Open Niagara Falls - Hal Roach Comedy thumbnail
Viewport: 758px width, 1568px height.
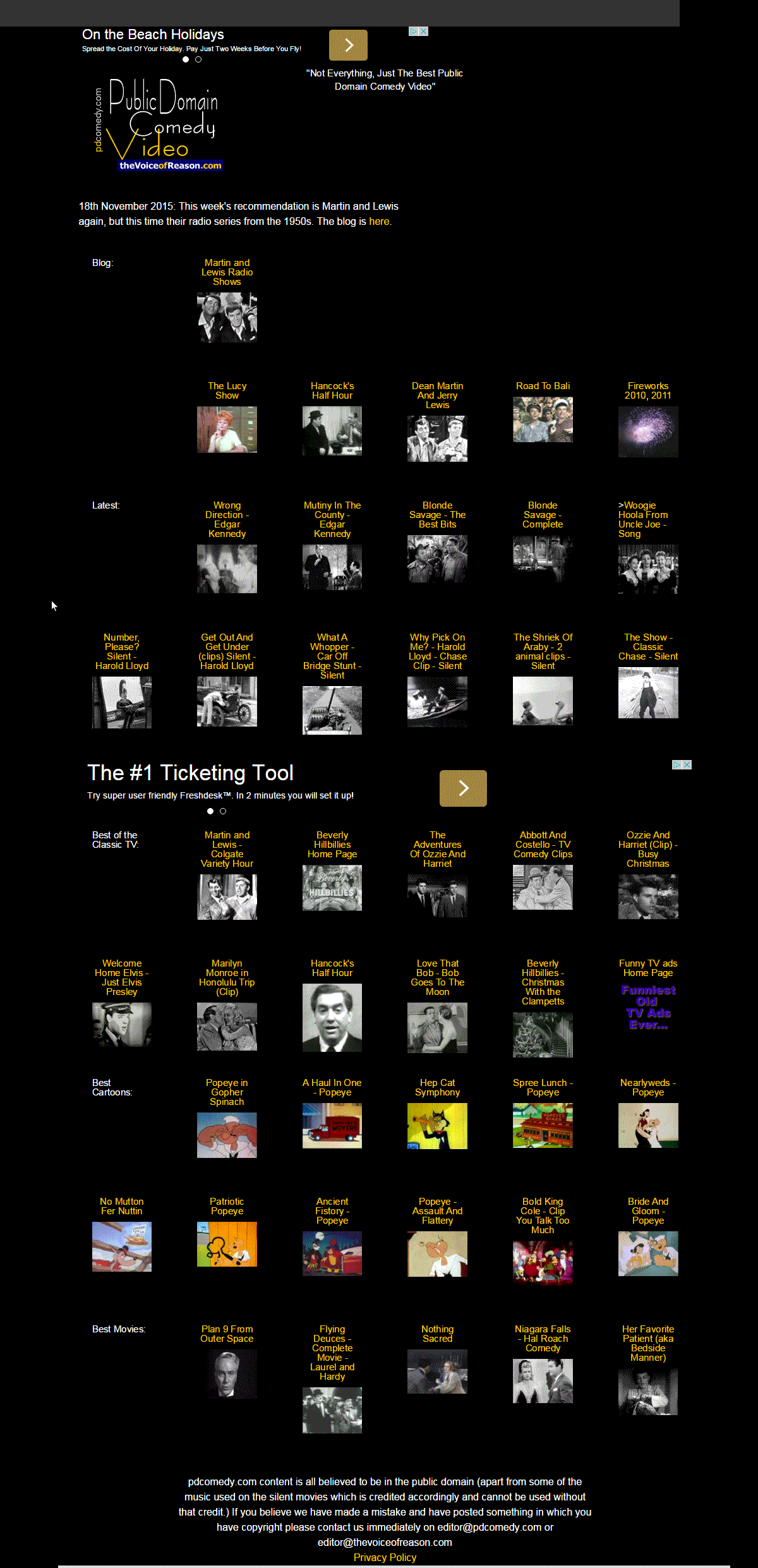(x=543, y=1381)
